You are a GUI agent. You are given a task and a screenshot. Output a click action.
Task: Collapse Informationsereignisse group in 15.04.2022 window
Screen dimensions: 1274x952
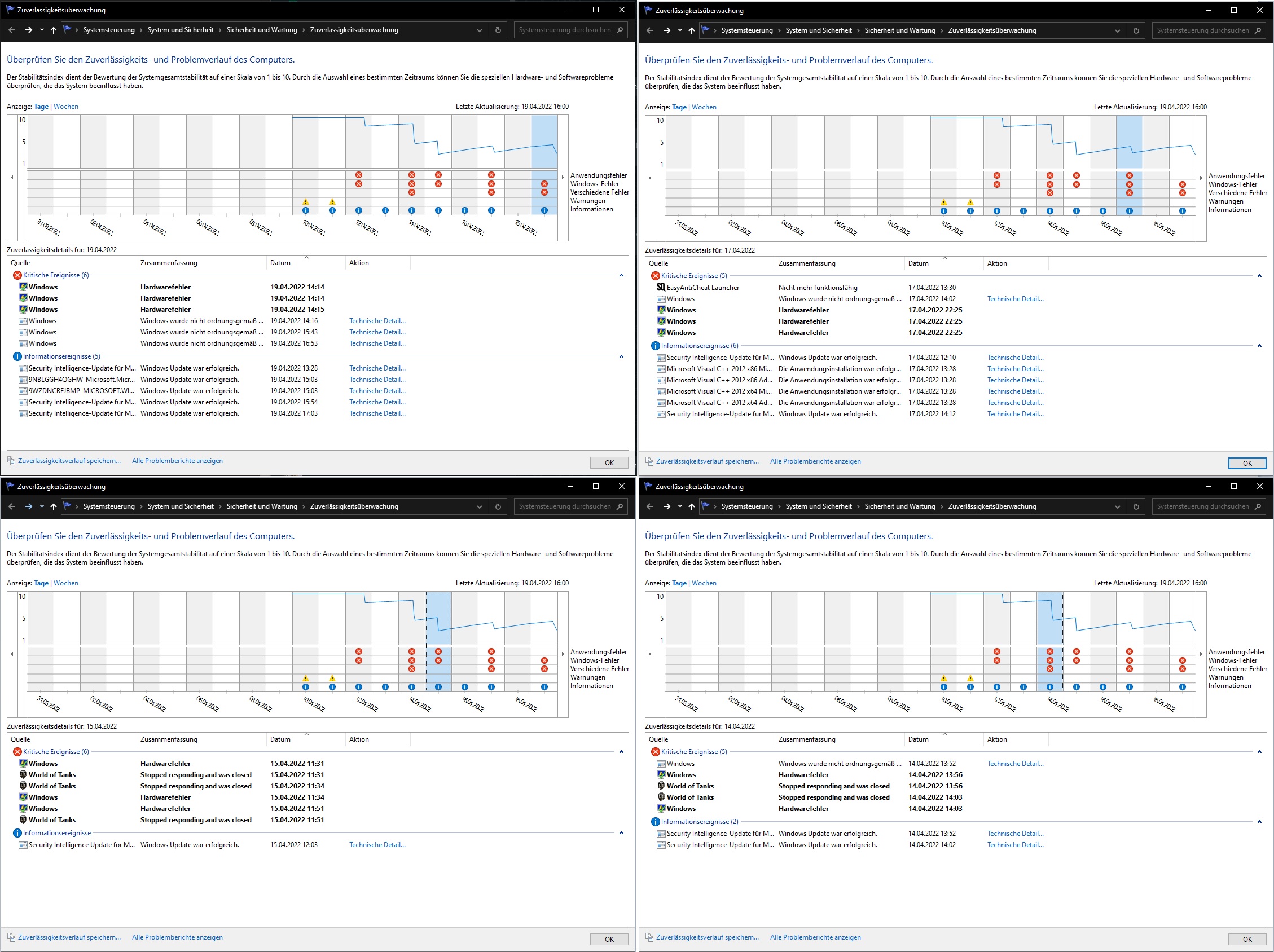click(x=621, y=833)
